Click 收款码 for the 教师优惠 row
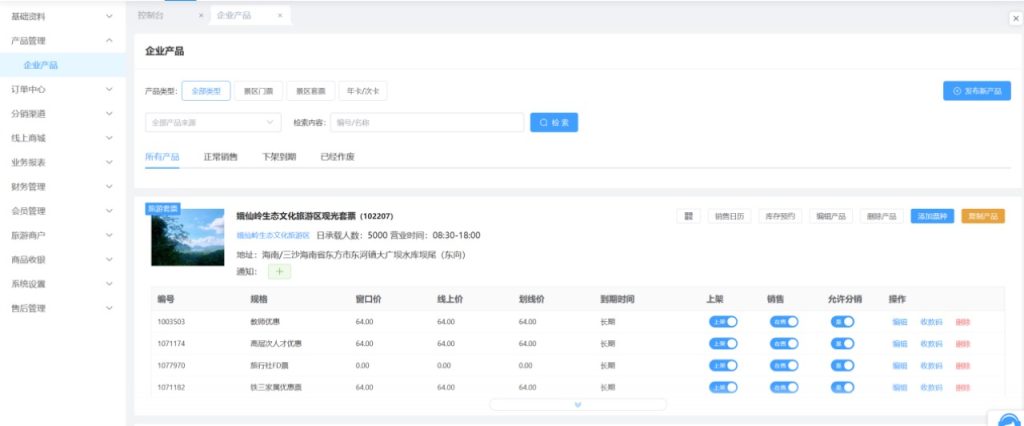The width and height of the screenshot is (1024, 426). [x=931, y=322]
